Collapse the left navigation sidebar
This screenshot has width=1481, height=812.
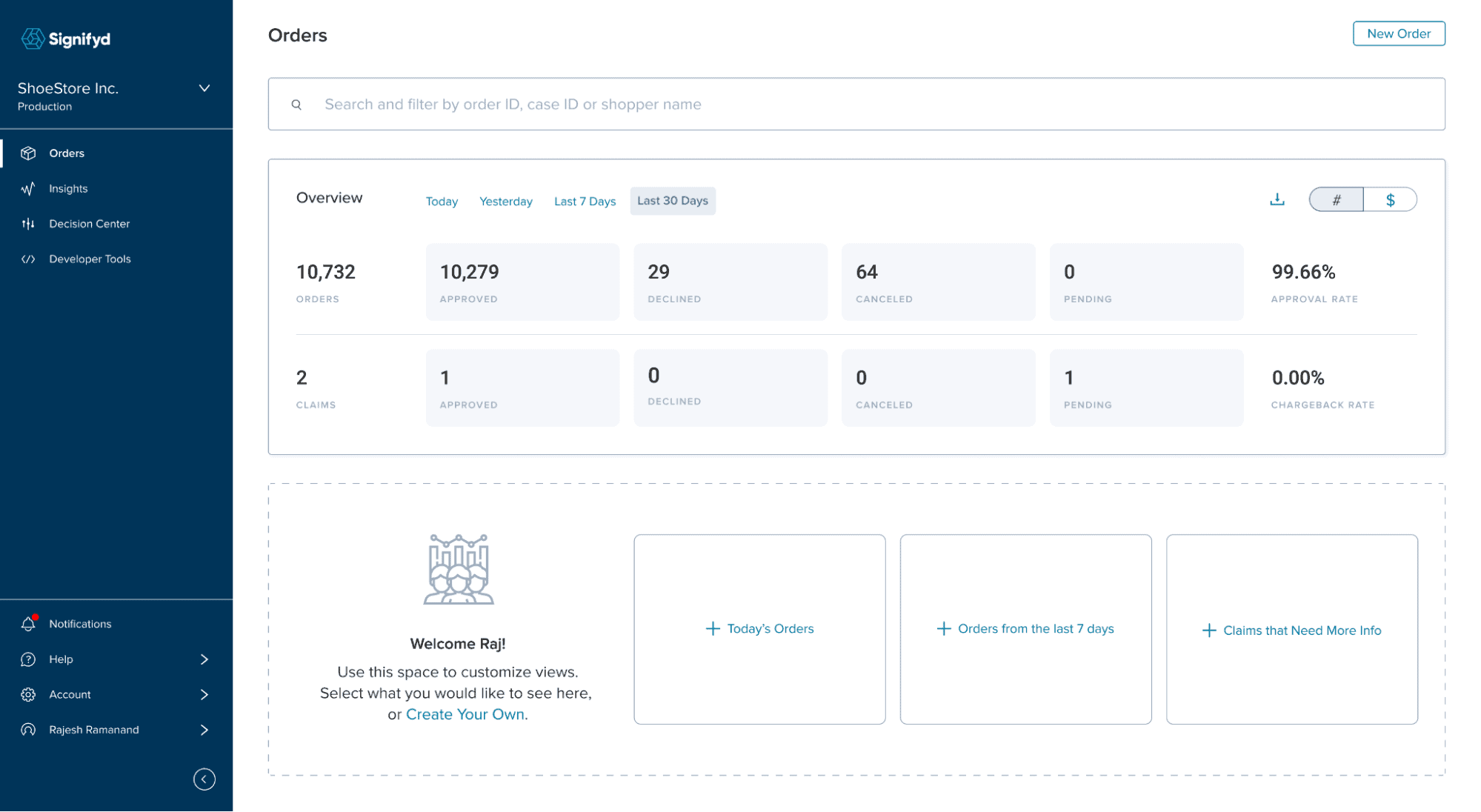click(204, 779)
